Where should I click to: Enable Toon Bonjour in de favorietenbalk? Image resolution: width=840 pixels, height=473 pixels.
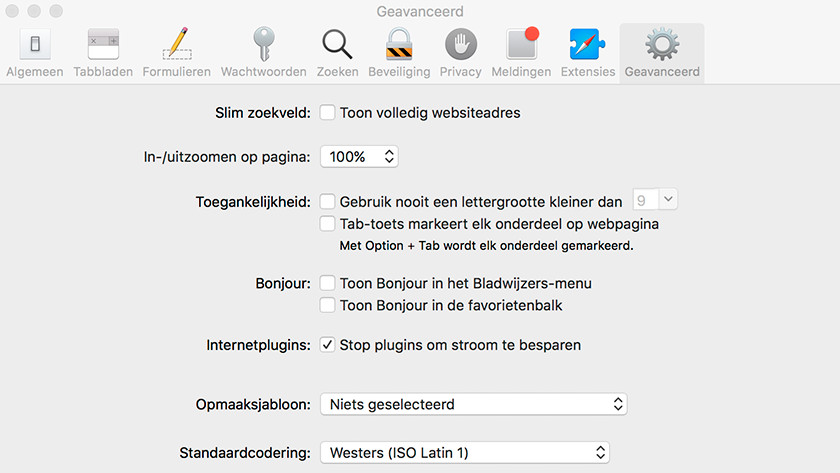pos(327,305)
